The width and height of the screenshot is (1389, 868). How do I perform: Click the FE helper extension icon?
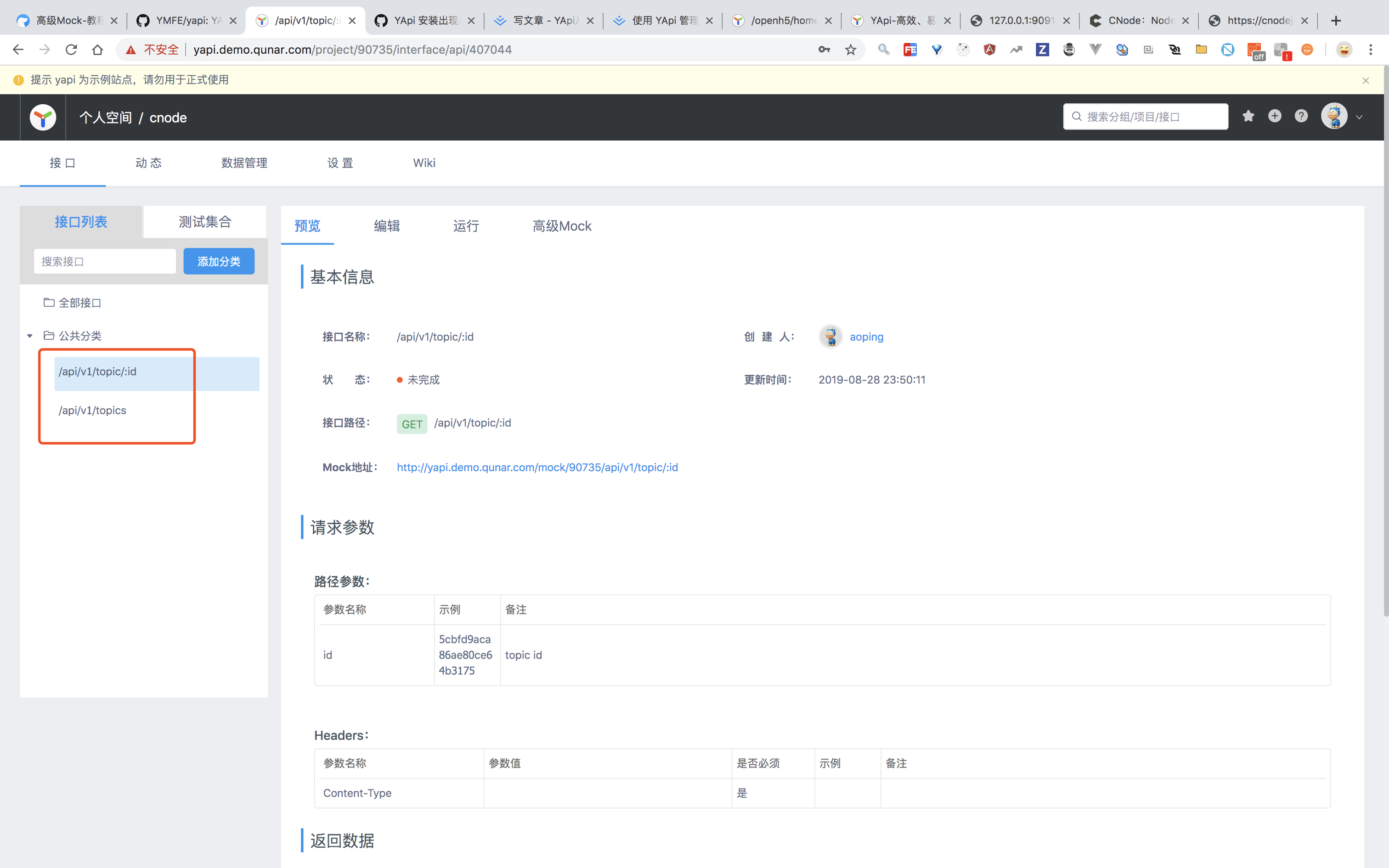tap(910, 50)
